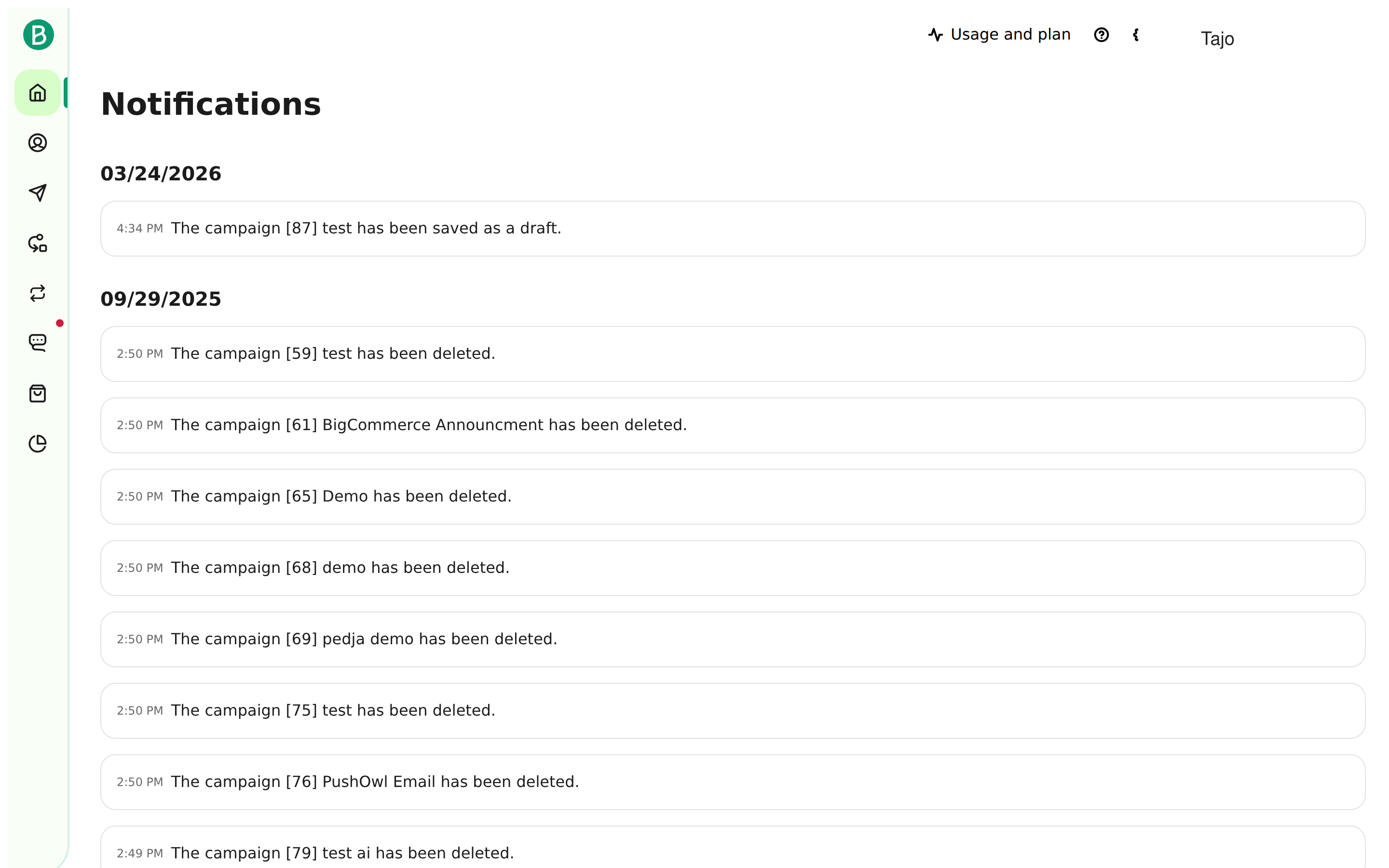Image resolution: width=1389 pixels, height=868 pixels.
Task: Open the Home sidebar icon
Action: [x=38, y=93]
